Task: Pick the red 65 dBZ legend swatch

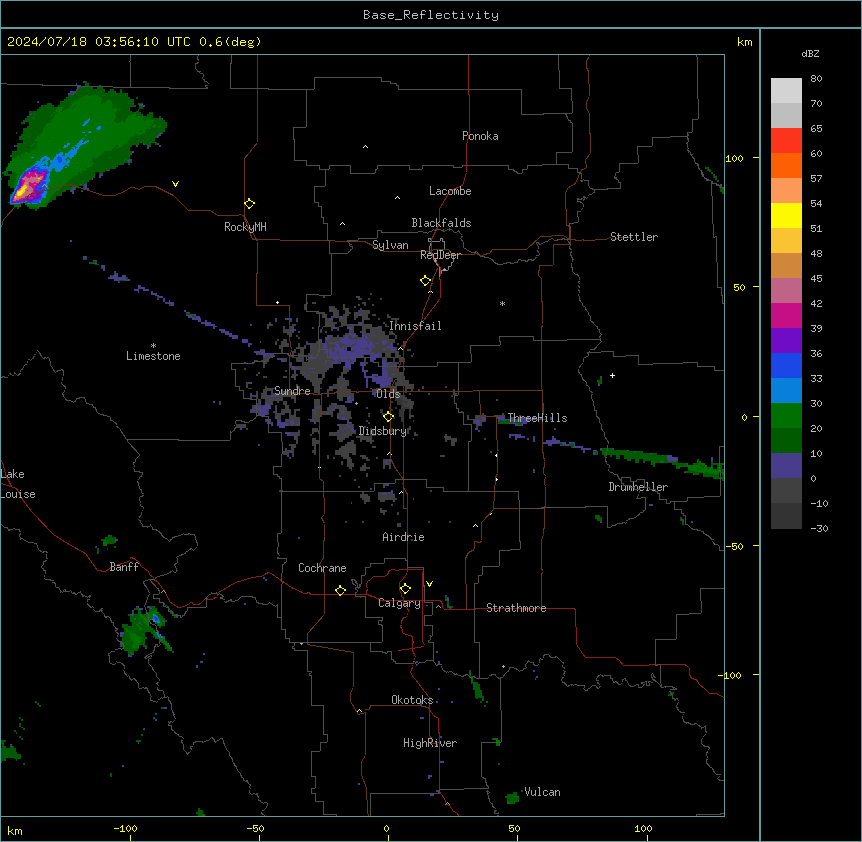Action: (786, 140)
